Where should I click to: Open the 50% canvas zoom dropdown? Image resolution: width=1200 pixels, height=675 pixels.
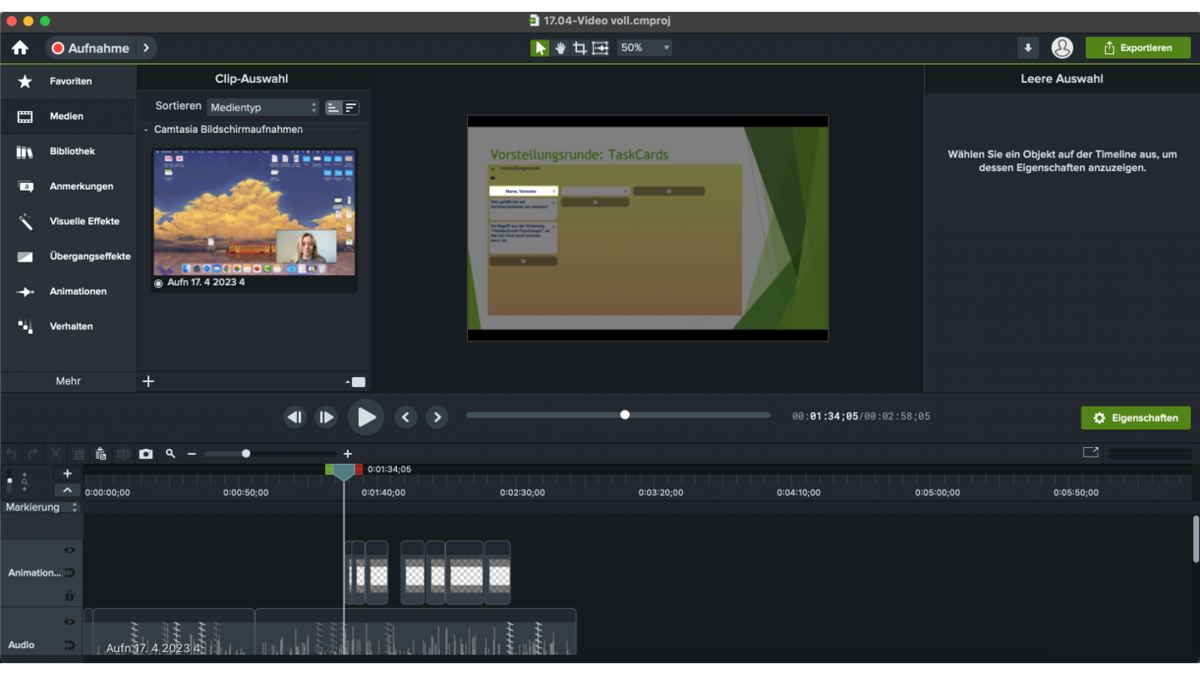point(645,48)
